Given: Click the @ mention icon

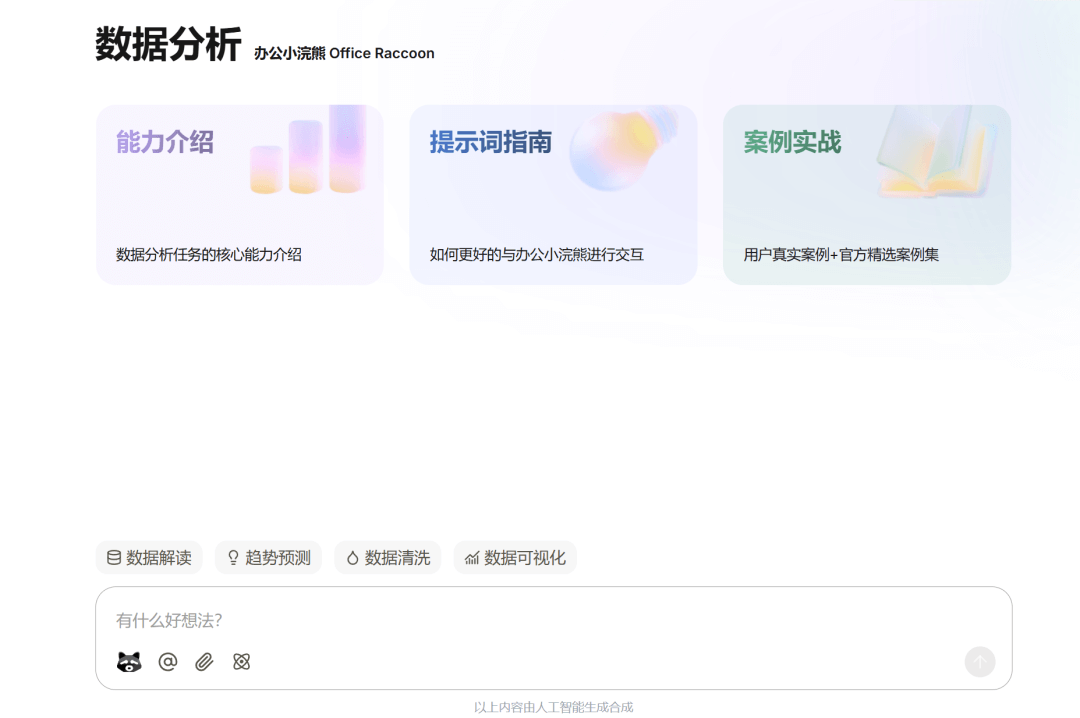Looking at the screenshot, I should pyautogui.click(x=168, y=662).
